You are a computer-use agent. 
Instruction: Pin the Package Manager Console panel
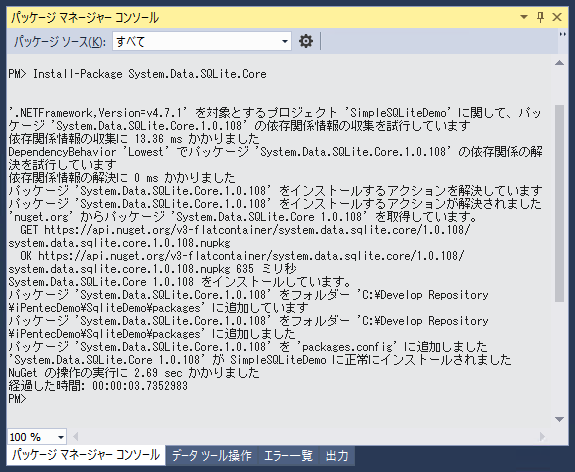[x=540, y=17]
